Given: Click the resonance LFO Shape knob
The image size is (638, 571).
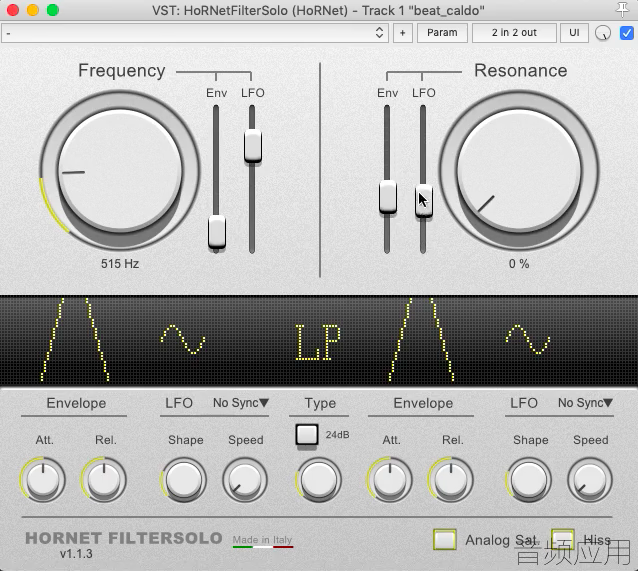Looking at the screenshot, I should pyautogui.click(x=529, y=479).
